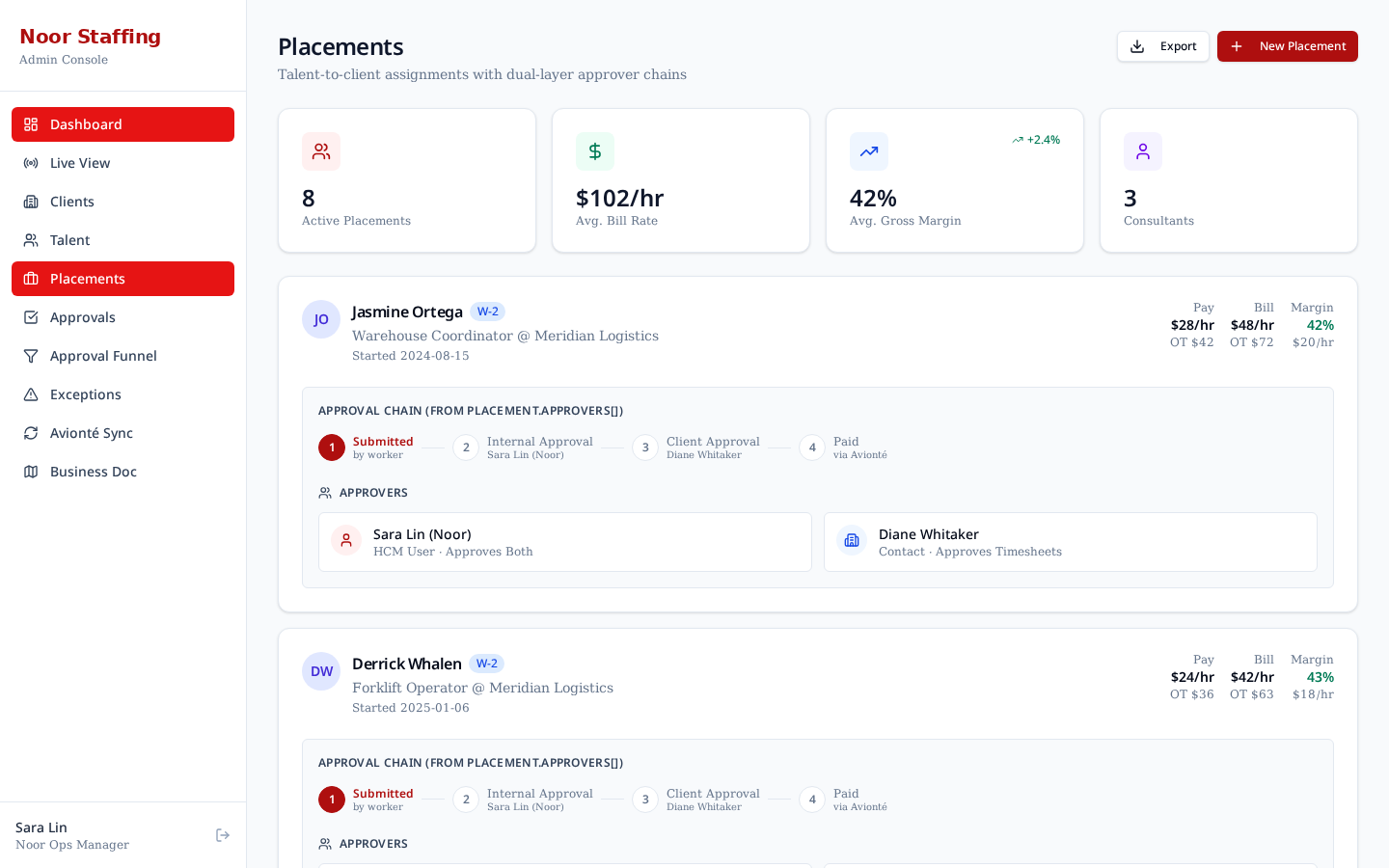The width and height of the screenshot is (1389, 868).
Task: Click the Jasmine Ortega name
Action: click(x=407, y=312)
